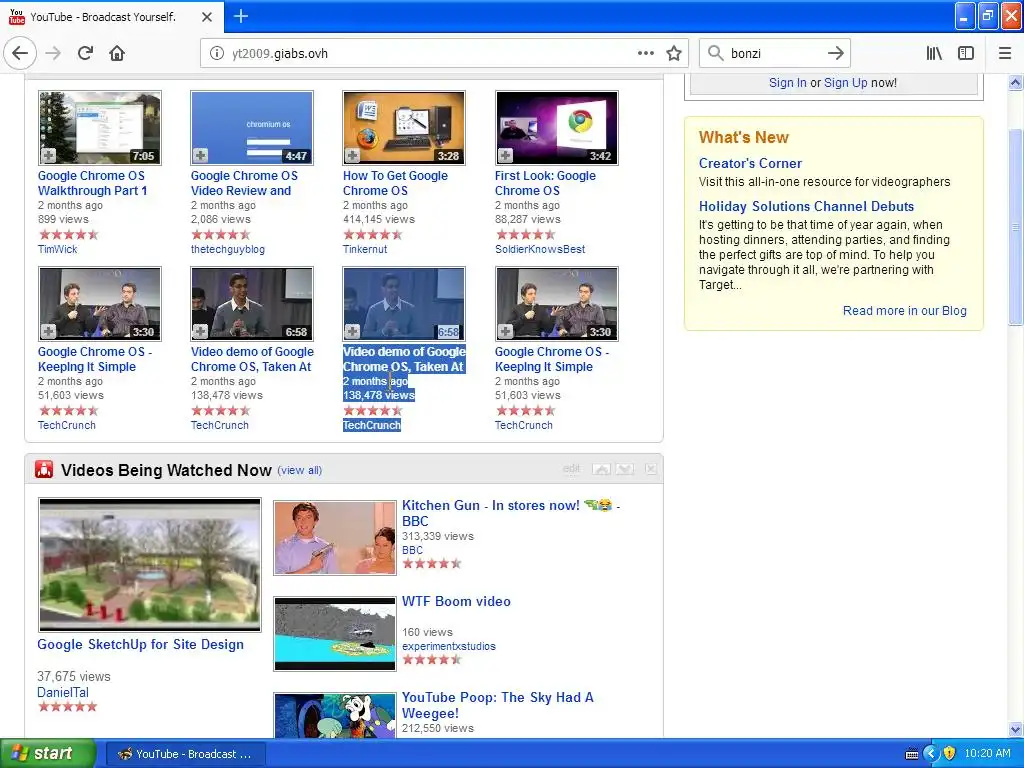
Task: Click scrollbar down arrow
Action: (x=1015, y=730)
